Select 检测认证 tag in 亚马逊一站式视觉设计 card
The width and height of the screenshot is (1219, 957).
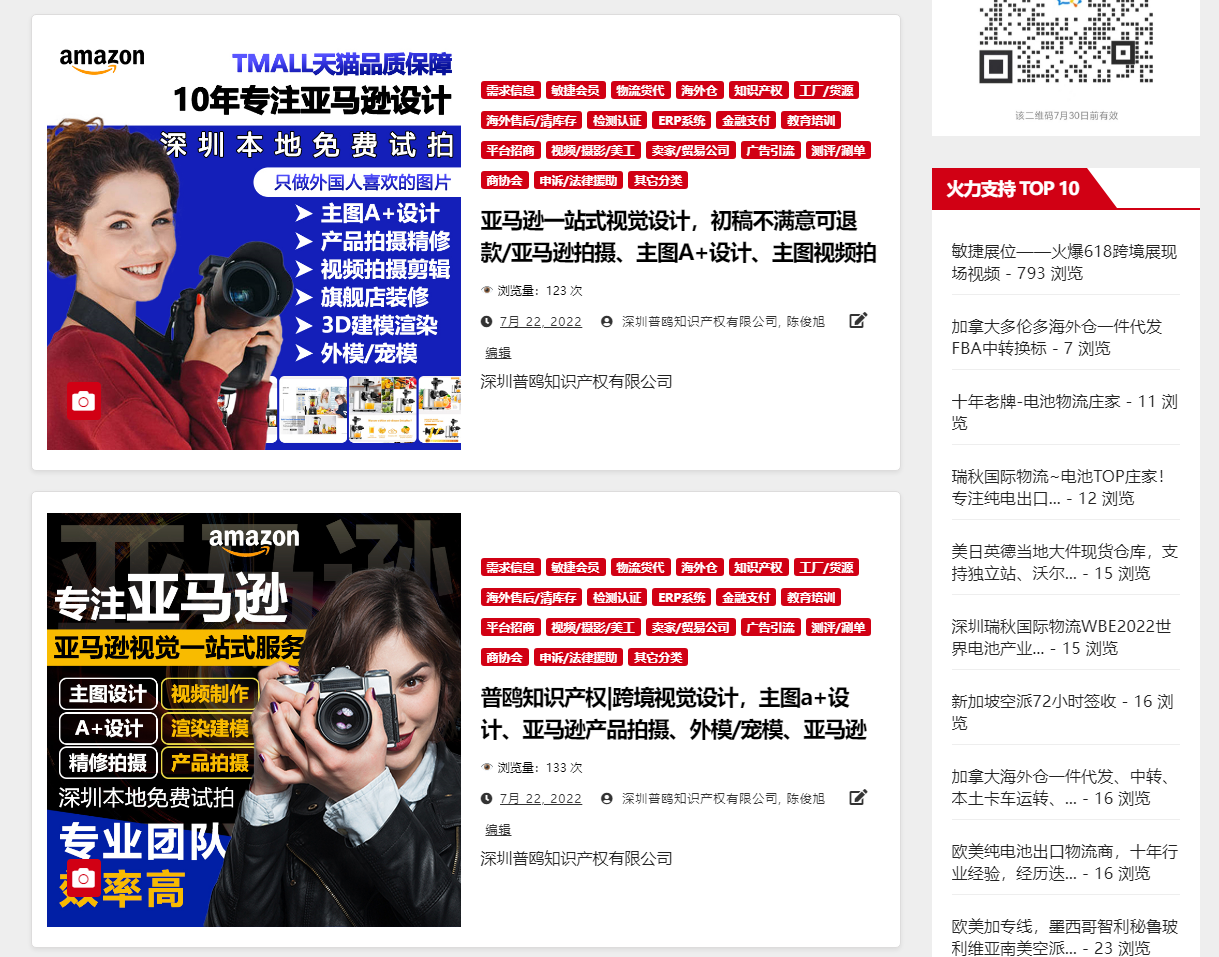point(617,120)
